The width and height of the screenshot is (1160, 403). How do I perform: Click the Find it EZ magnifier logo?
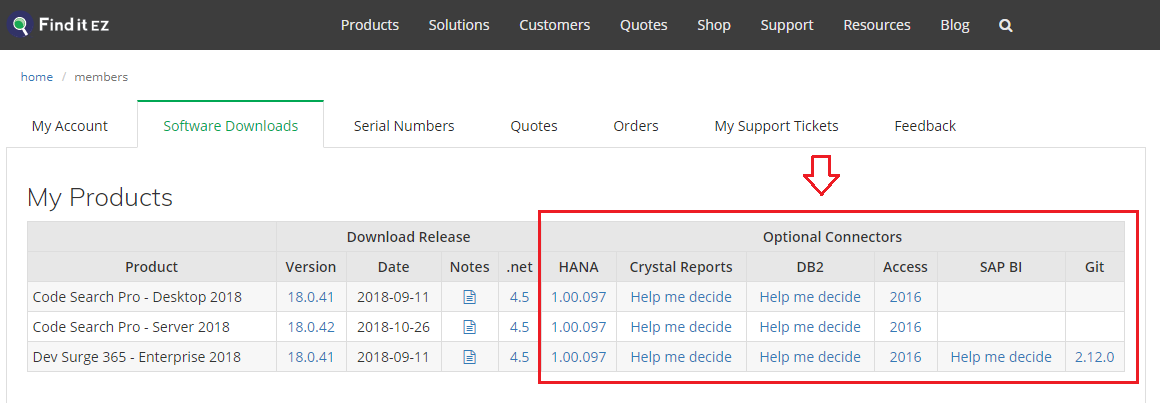point(18,25)
